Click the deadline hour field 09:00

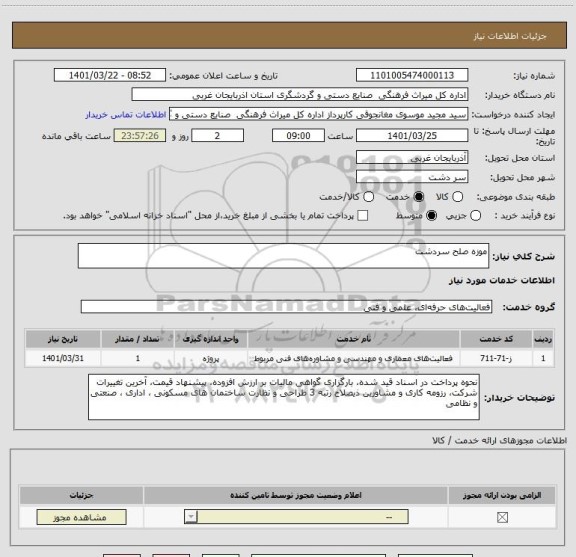(x=298, y=136)
